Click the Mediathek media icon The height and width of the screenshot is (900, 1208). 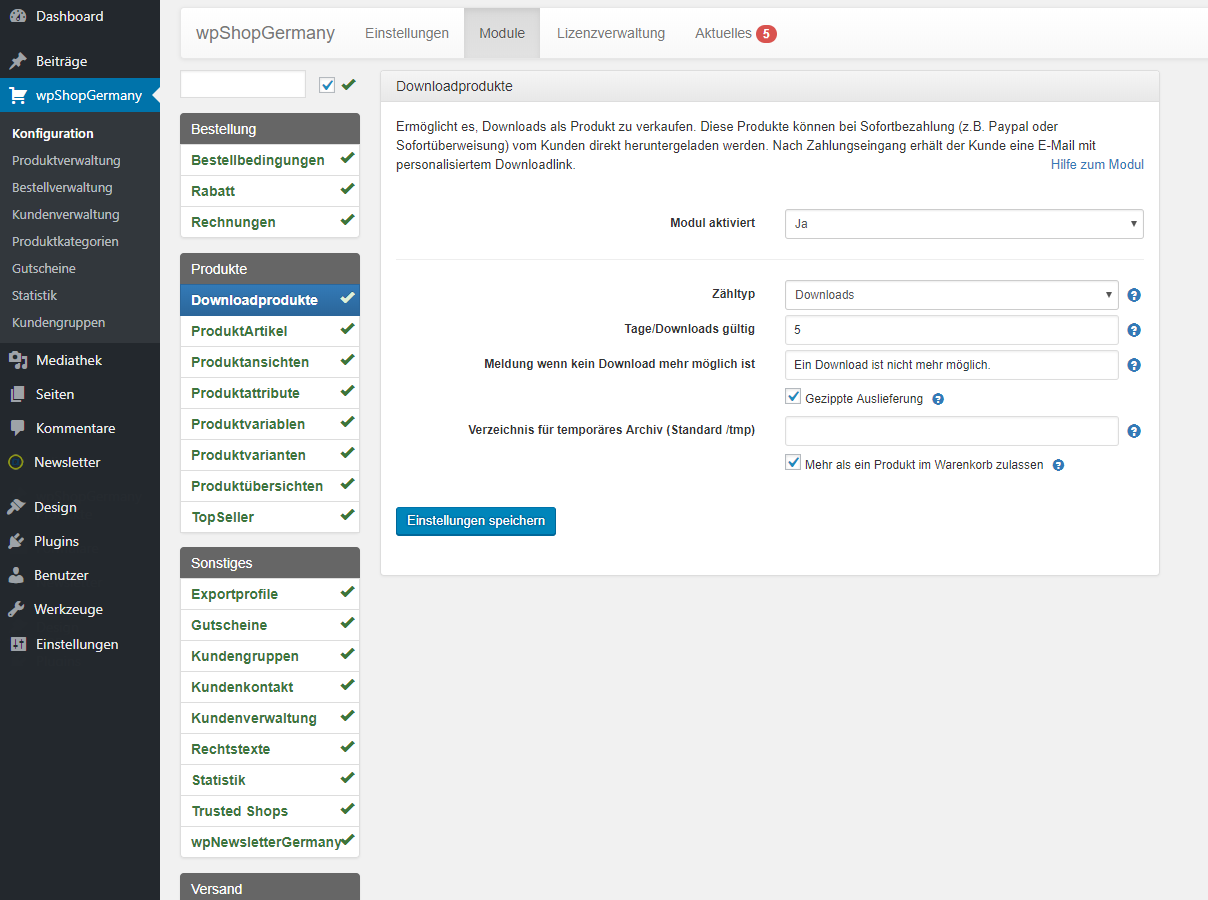click(x=17, y=360)
